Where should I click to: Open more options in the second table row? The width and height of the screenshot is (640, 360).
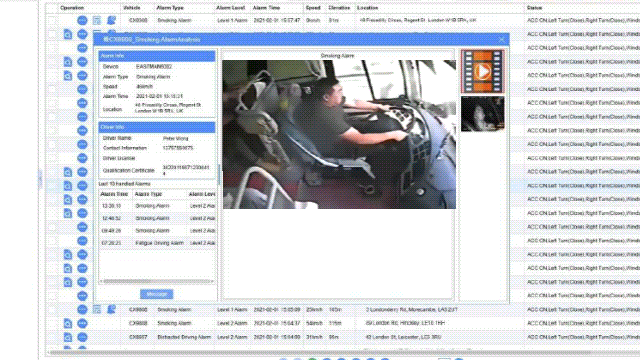[82, 34]
